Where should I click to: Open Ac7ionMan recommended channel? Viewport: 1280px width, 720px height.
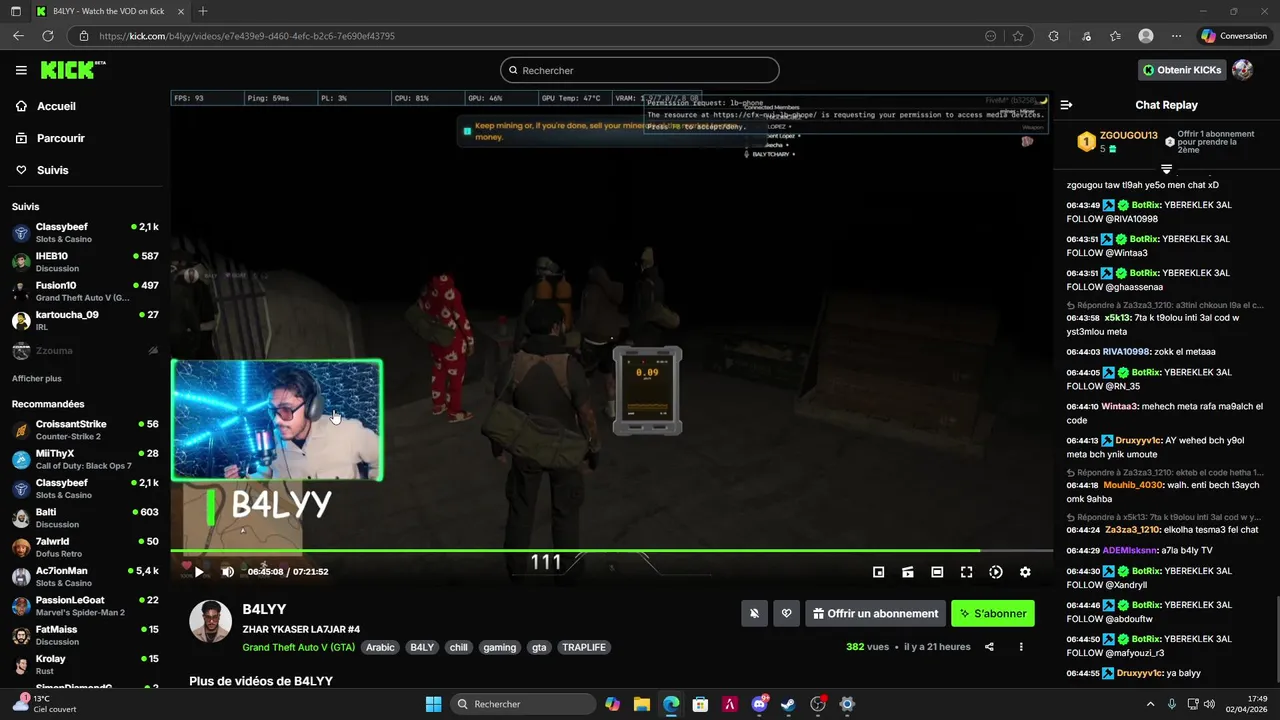click(x=85, y=577)
